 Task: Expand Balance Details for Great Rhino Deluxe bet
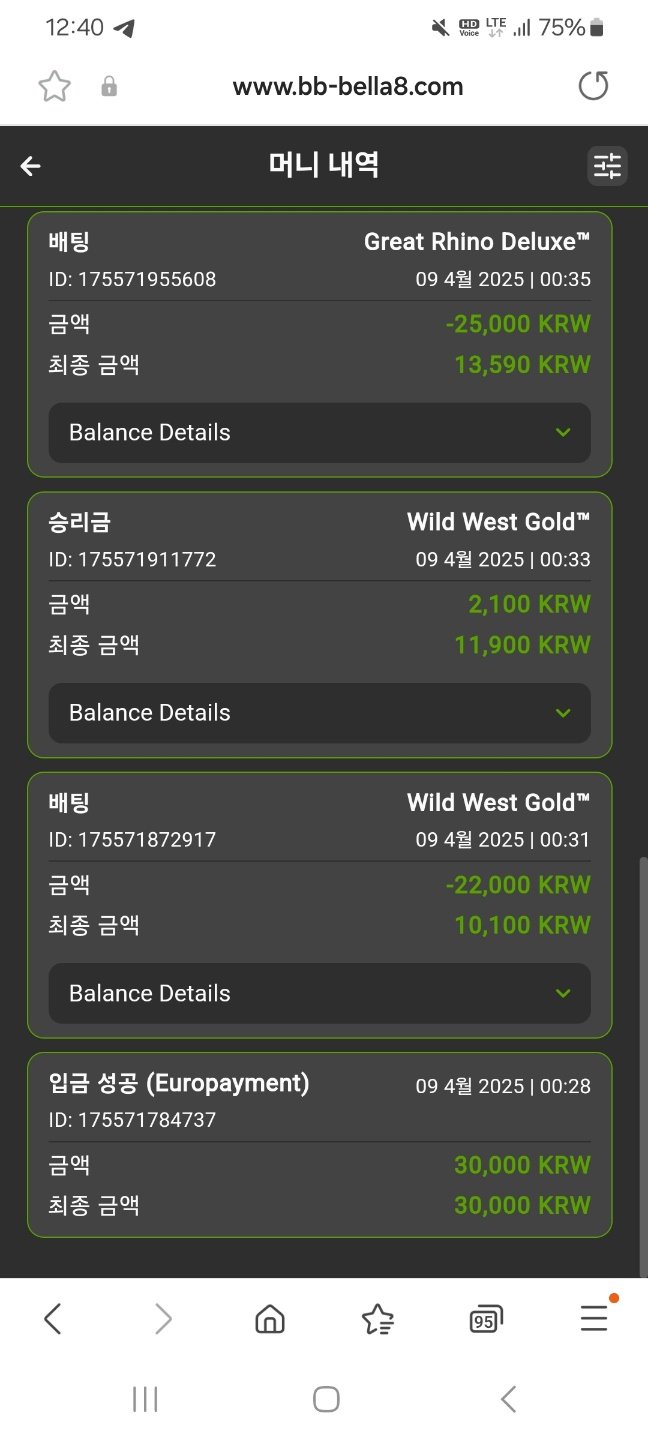click(x=319, y=433)
